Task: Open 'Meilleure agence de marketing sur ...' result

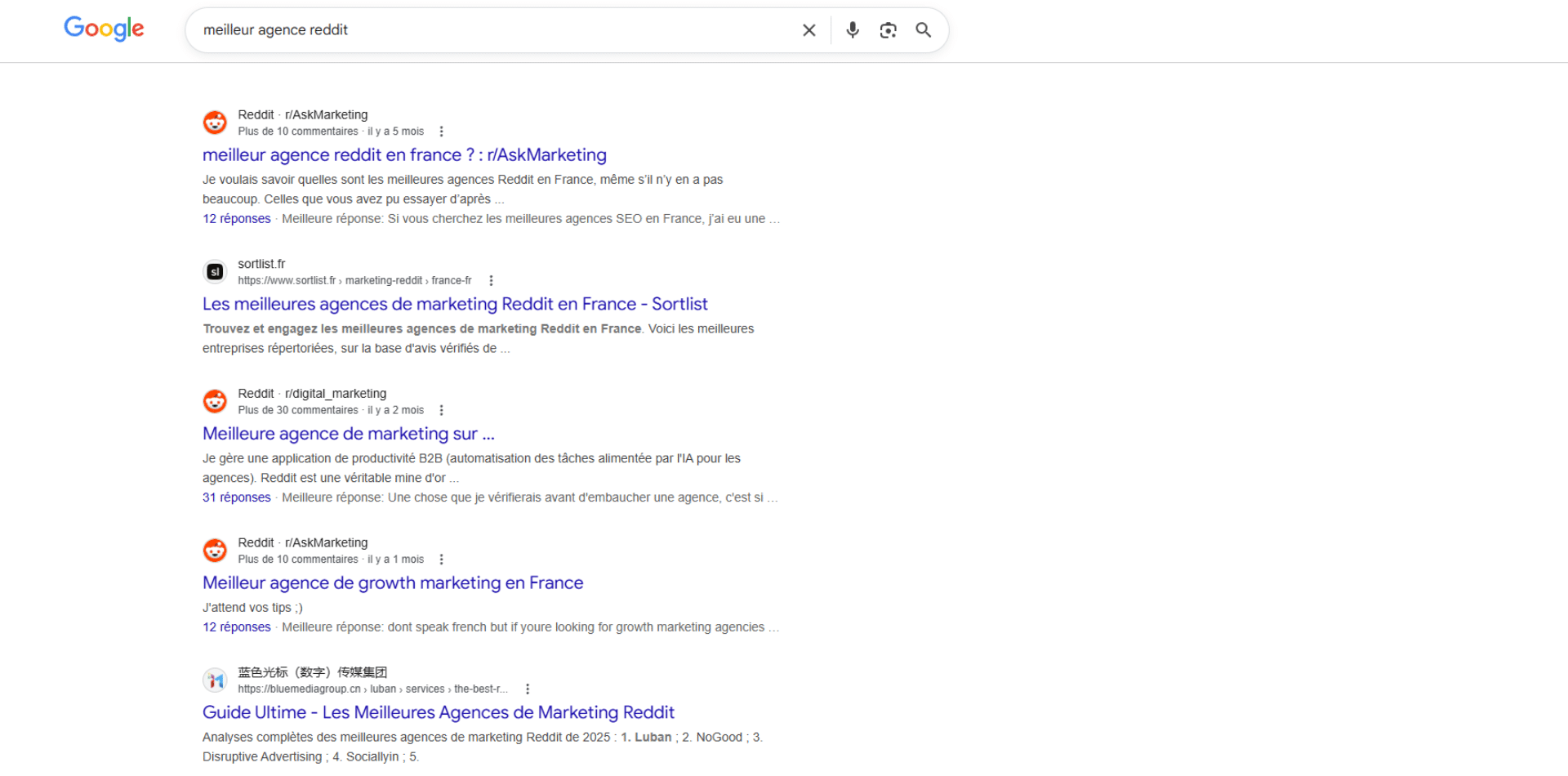Action: point(349,434)
